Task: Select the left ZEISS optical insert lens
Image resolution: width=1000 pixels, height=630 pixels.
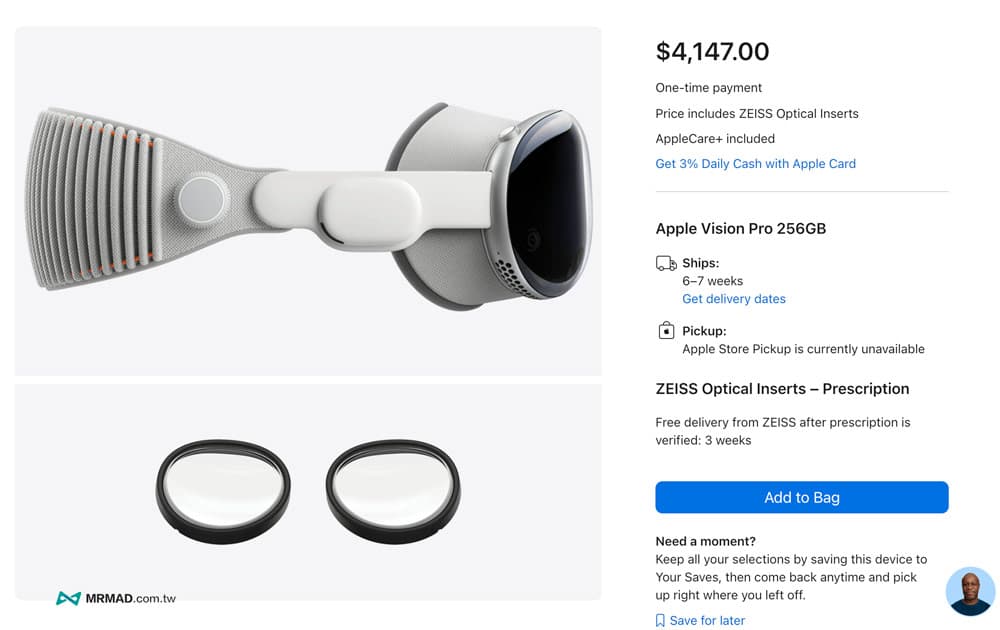Action: (223, 490)
